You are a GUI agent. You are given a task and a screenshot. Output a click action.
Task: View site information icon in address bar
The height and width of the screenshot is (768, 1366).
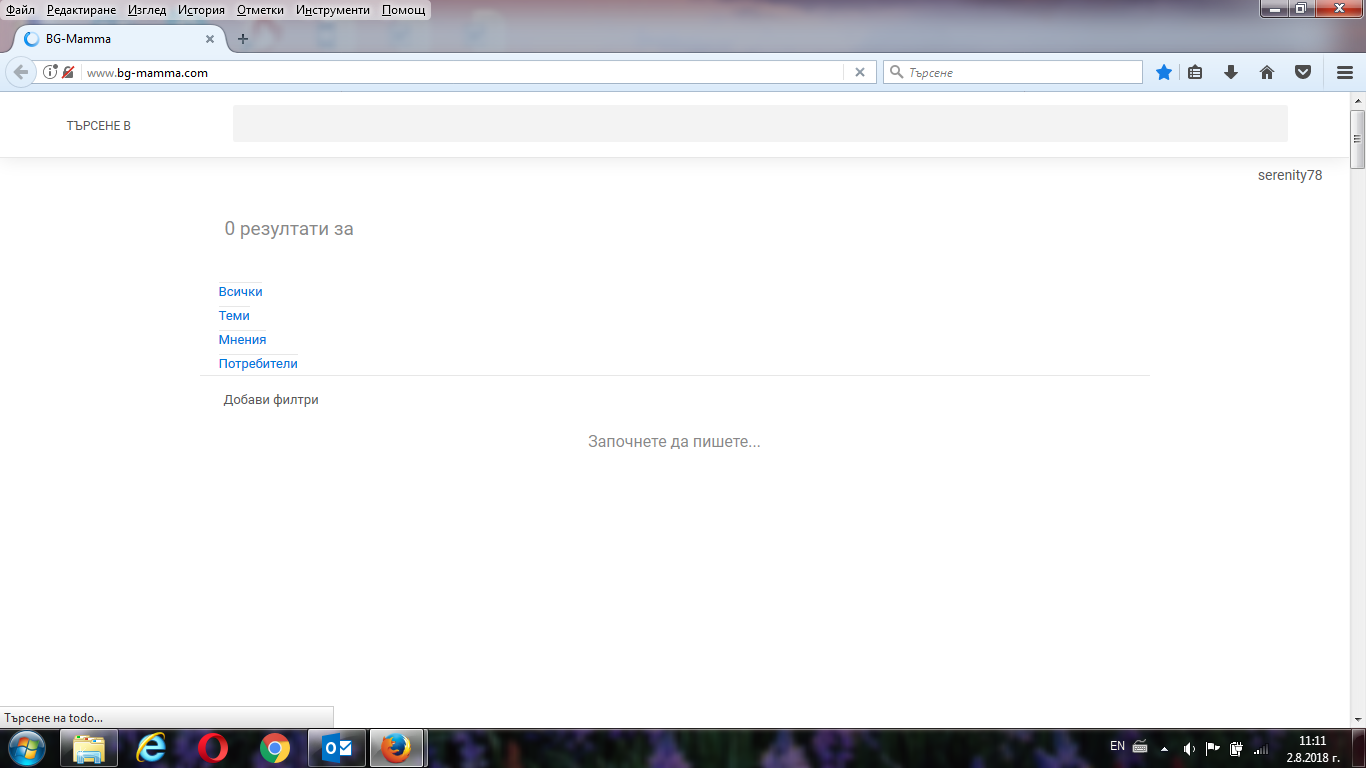[50, 72]
